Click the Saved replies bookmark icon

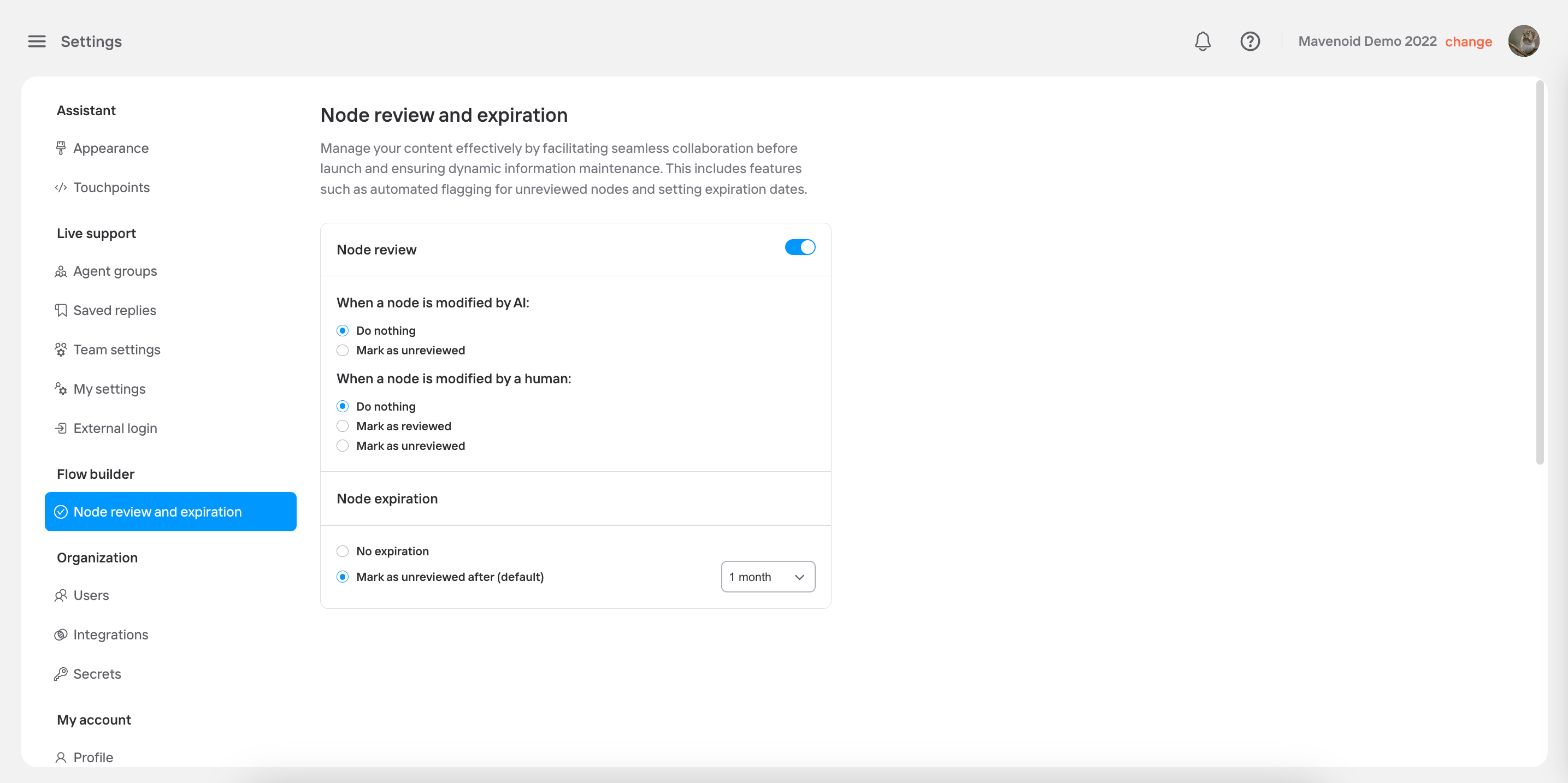point(61,310)
